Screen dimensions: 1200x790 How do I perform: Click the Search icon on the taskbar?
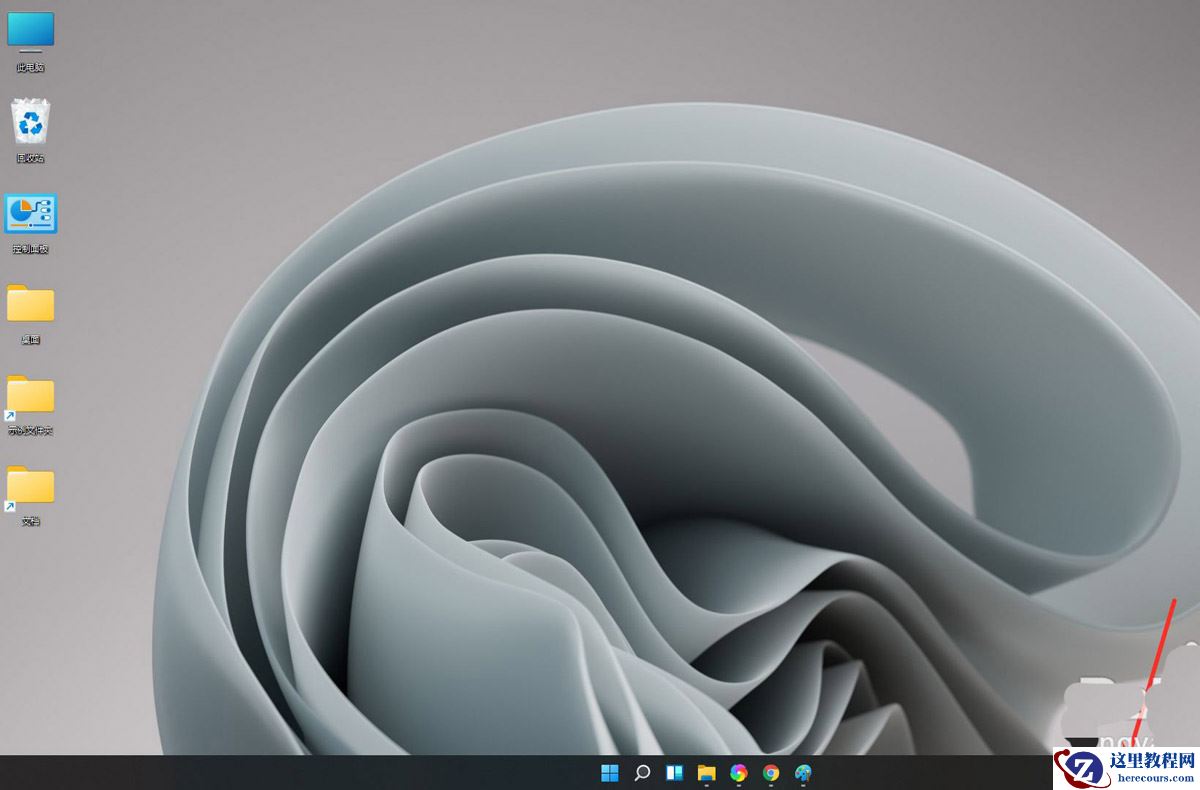tap(642, 772)
